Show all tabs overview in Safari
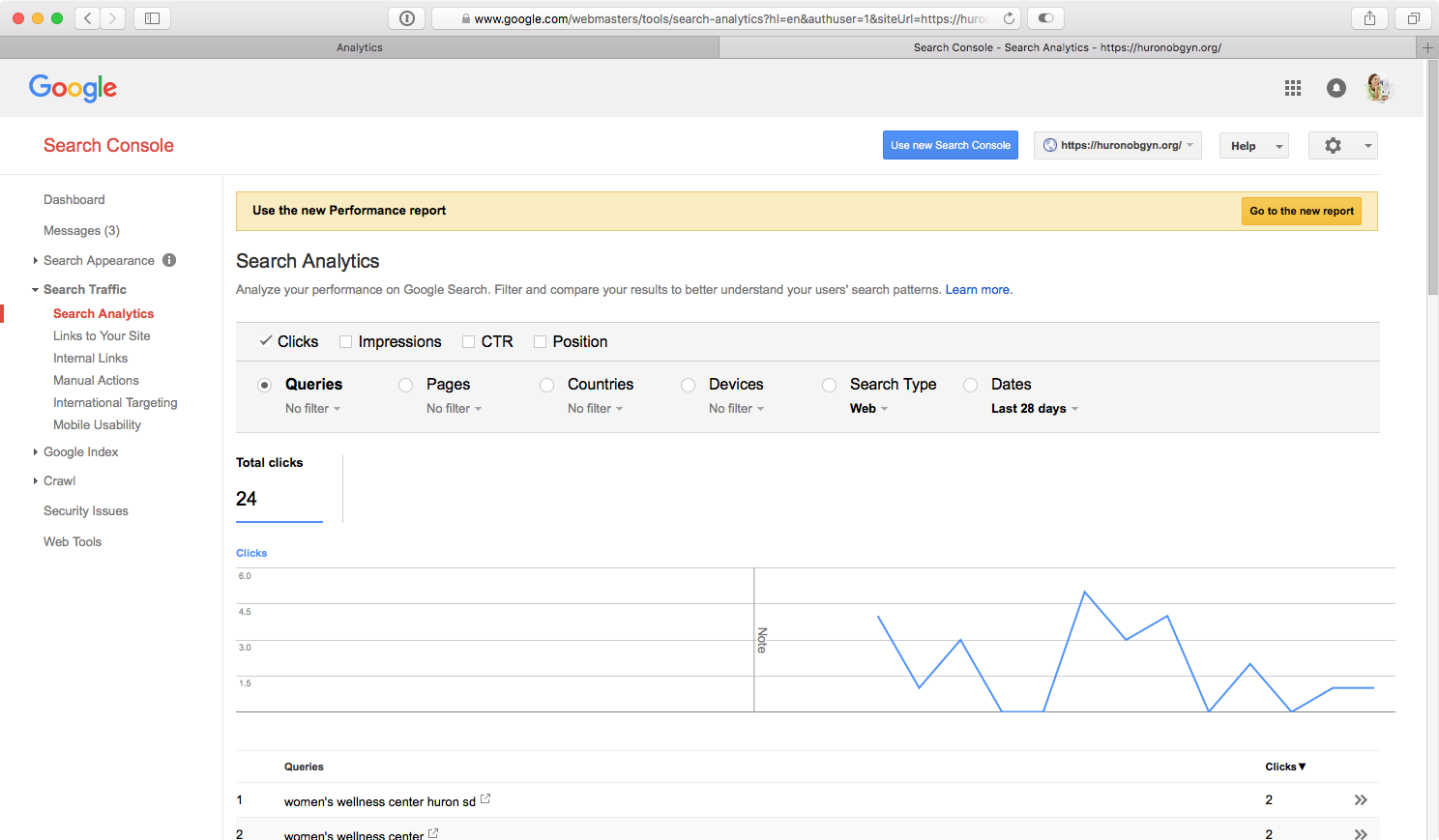 [1413, 17]
